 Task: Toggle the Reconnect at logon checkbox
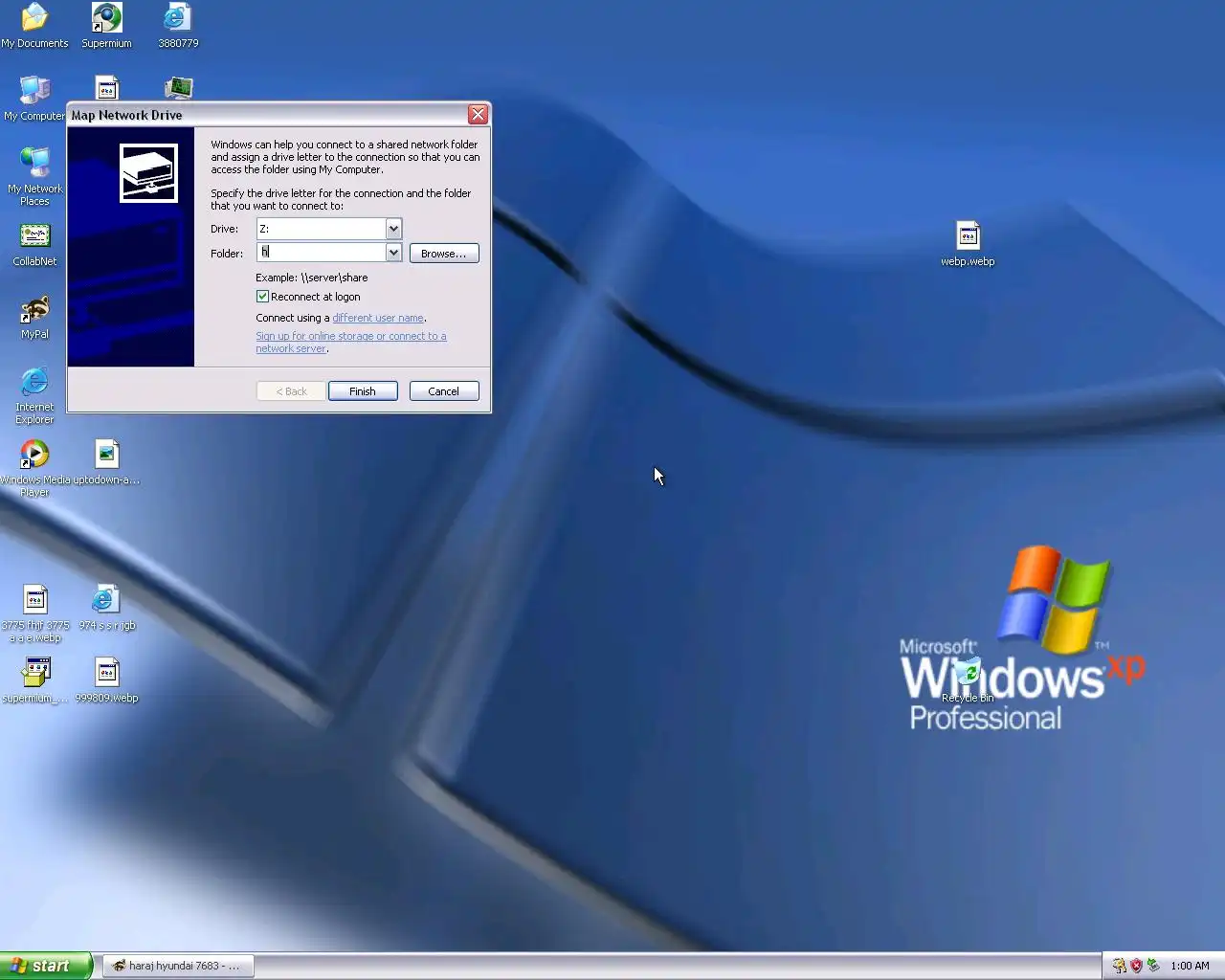262,297
